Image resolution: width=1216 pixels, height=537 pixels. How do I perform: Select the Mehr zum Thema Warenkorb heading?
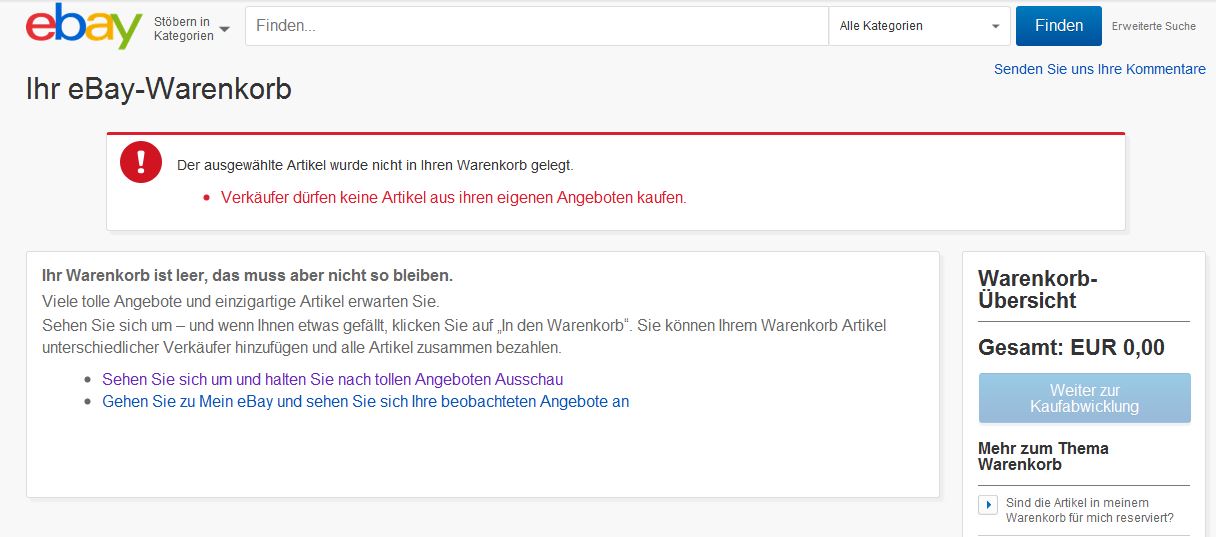coord(1043,456)
